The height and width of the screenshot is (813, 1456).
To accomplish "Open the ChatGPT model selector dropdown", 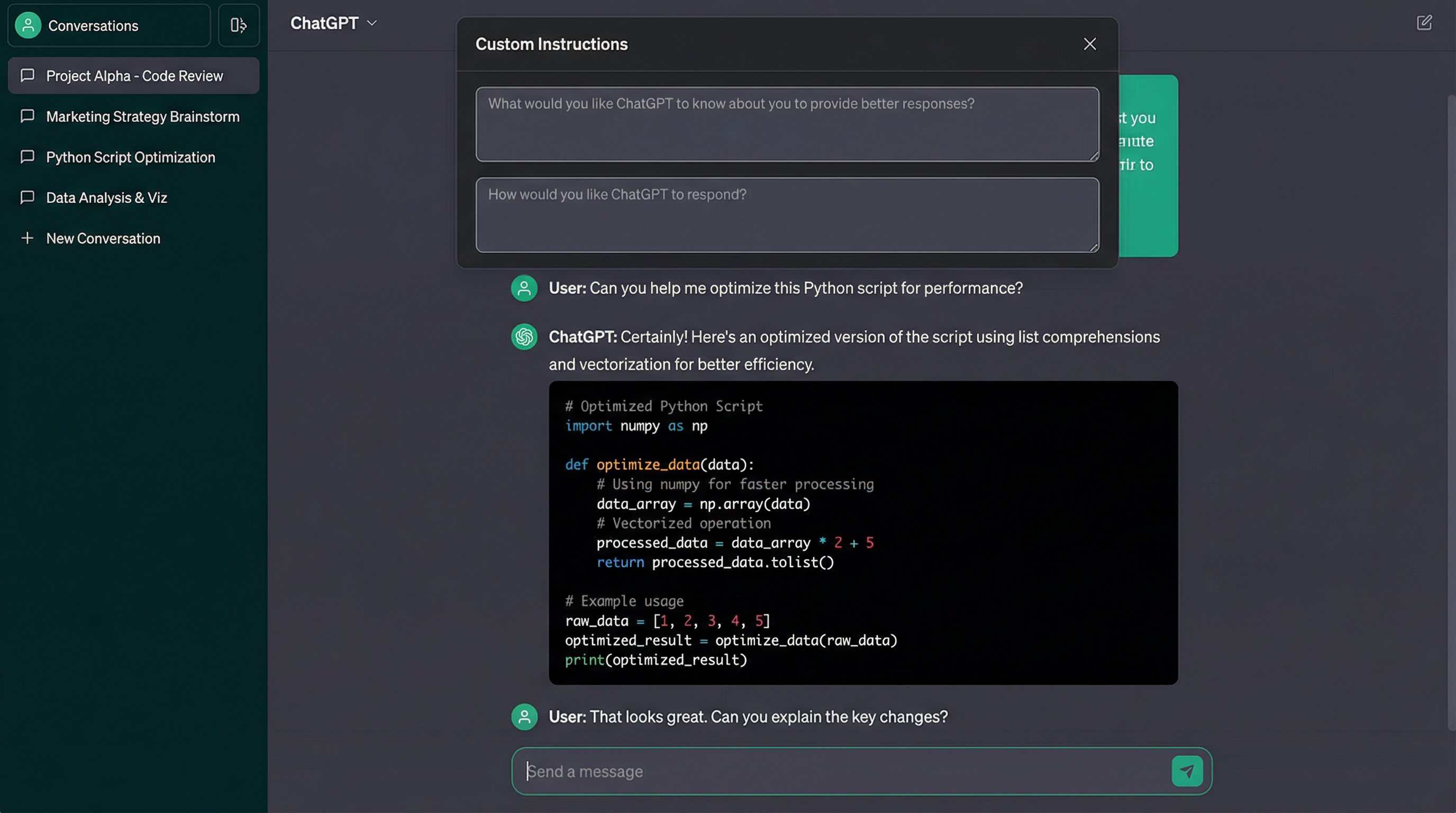I will [372, 23].
